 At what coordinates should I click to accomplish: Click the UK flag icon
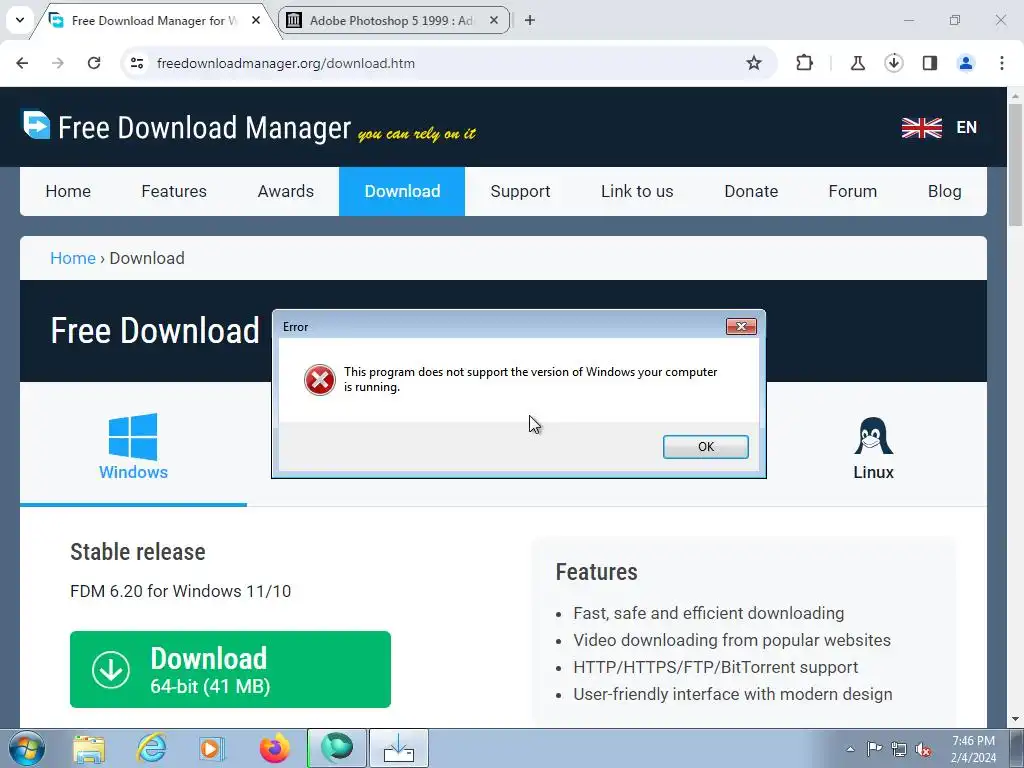pyautogui.click(x=921, y=127)
